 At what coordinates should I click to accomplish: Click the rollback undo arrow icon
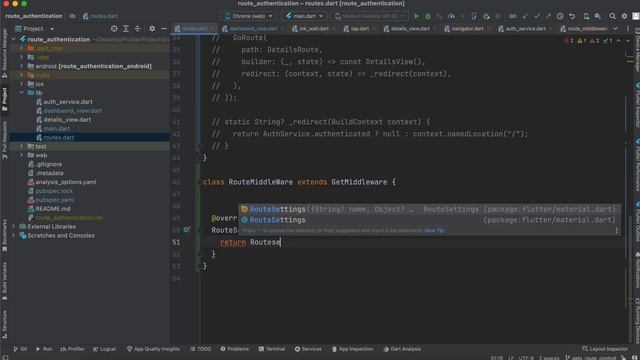pyautogui.click(x=572, y=16)
